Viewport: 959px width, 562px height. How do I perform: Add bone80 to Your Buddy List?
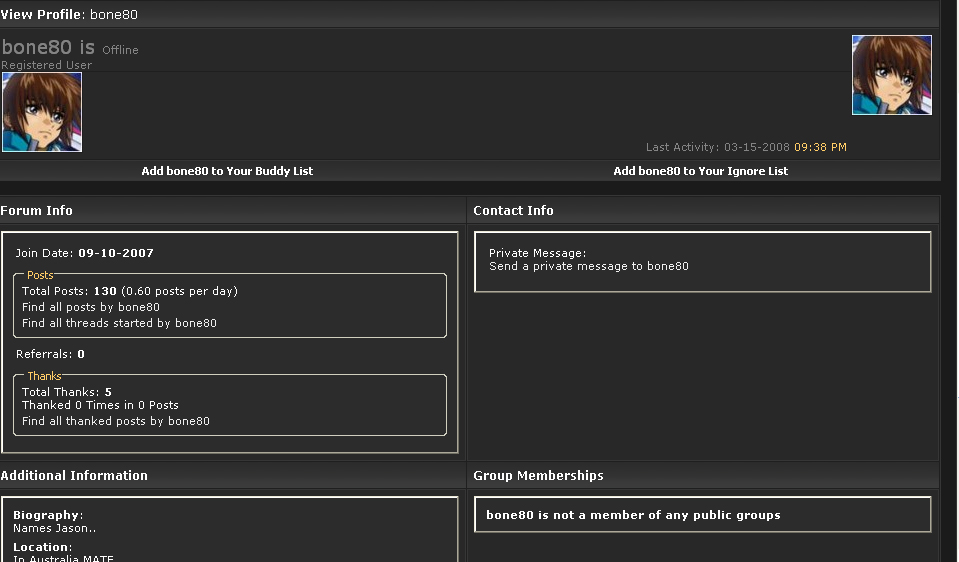tap(227, 171)
